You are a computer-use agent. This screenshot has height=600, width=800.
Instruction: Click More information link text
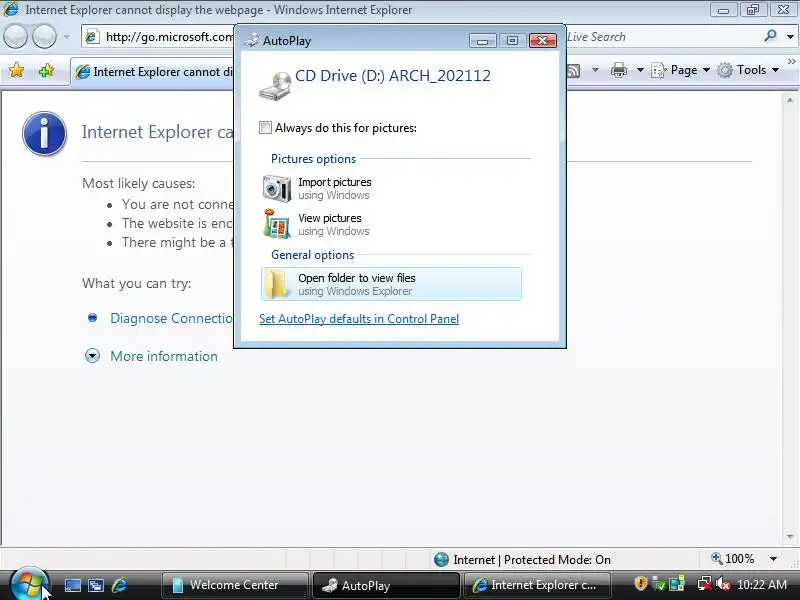(164, 356)
